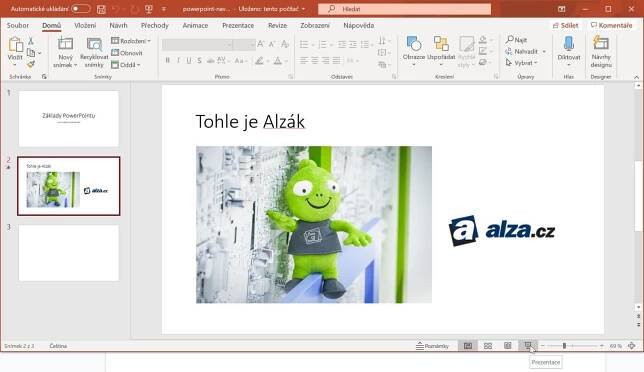The width and height of the screenshot is (644, 372).
Task: Open Odstavec dialog launcher
Action: pos(394,76)
